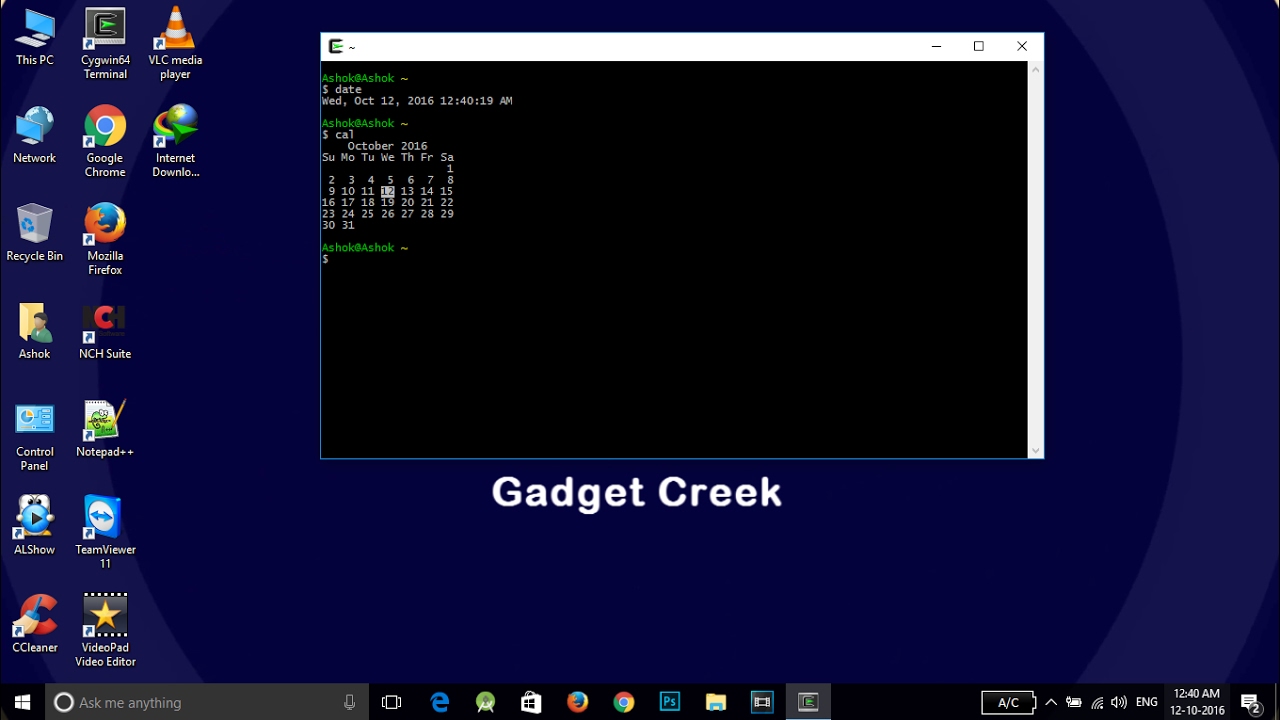1280x720 pixels.
Task: Click the terminal scrollbar up arrow
Action: point(1036,69)
